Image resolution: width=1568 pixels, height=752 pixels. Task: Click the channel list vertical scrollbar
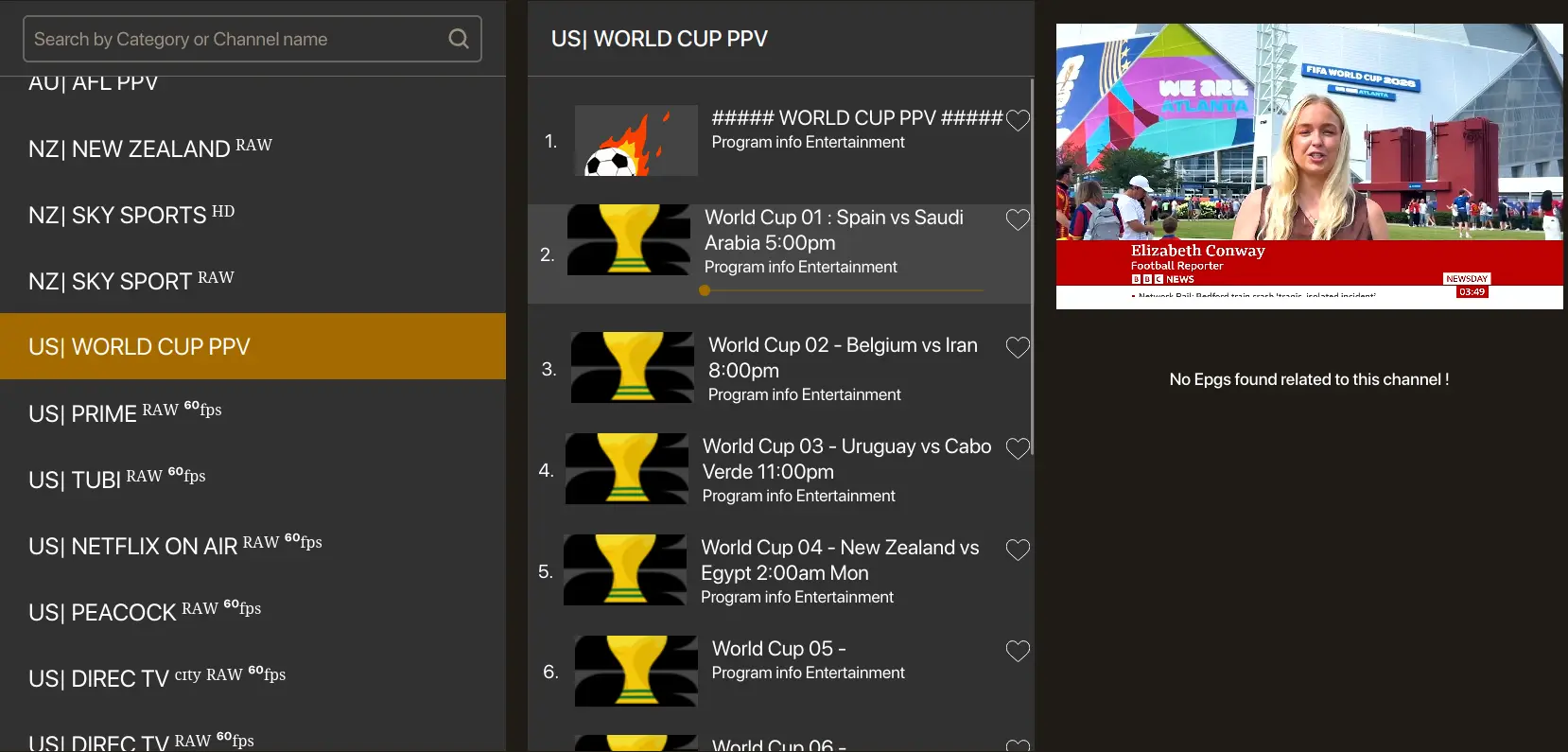(x=1032, y=267)
